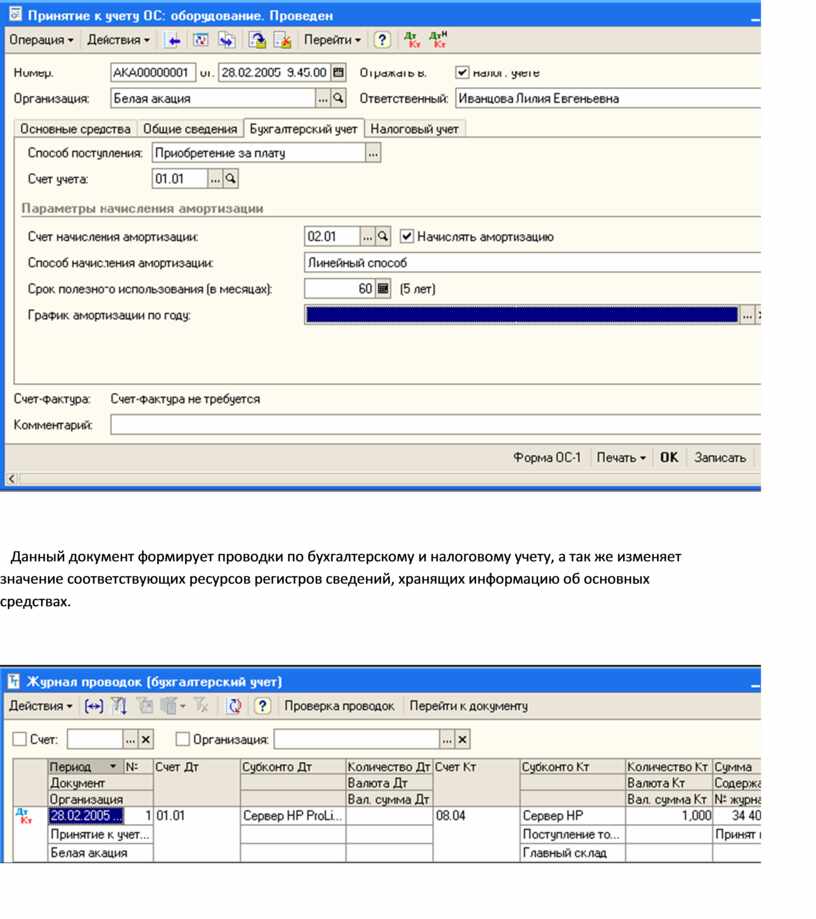
Task: Toggle Начислять амортизацию checkbox
Action: [x=407, y=237]
